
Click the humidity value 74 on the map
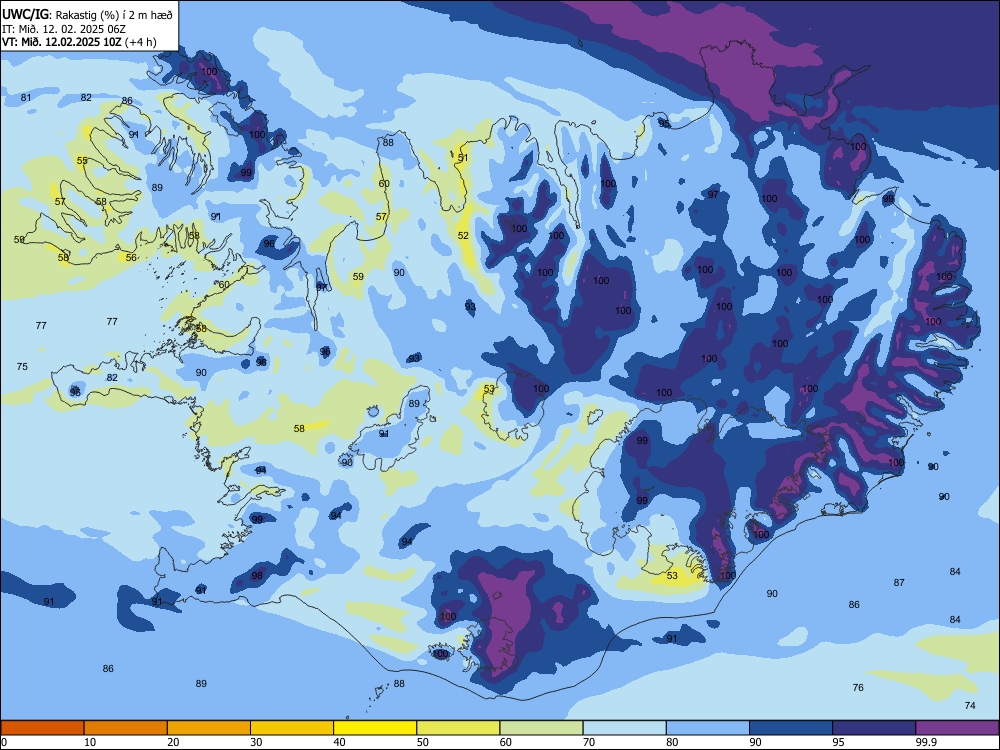coord(970,705)
